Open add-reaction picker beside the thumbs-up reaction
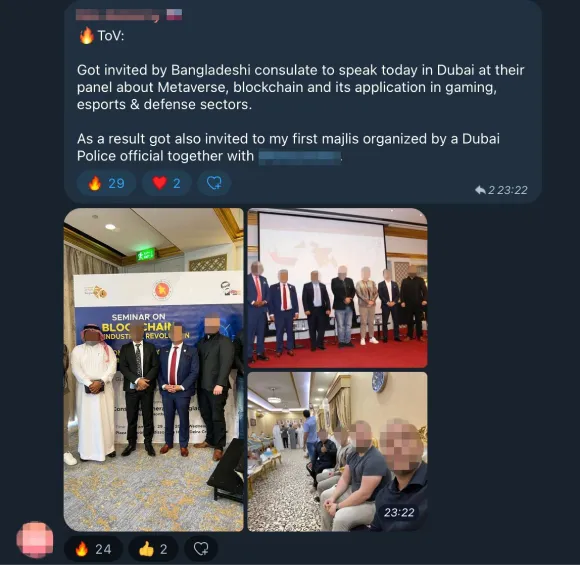 tap(201, 549)
